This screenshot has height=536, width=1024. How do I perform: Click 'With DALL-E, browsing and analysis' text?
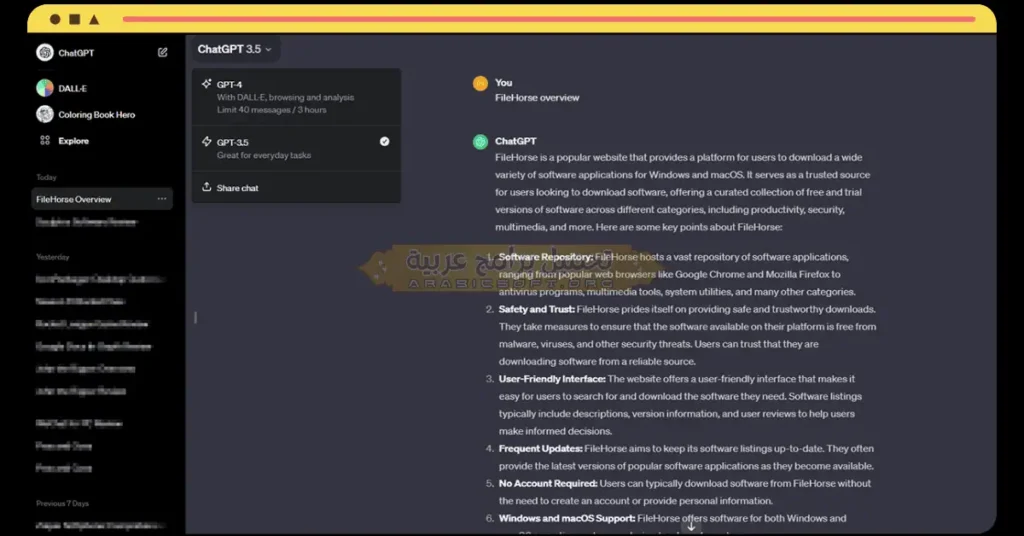click(285, 97)
